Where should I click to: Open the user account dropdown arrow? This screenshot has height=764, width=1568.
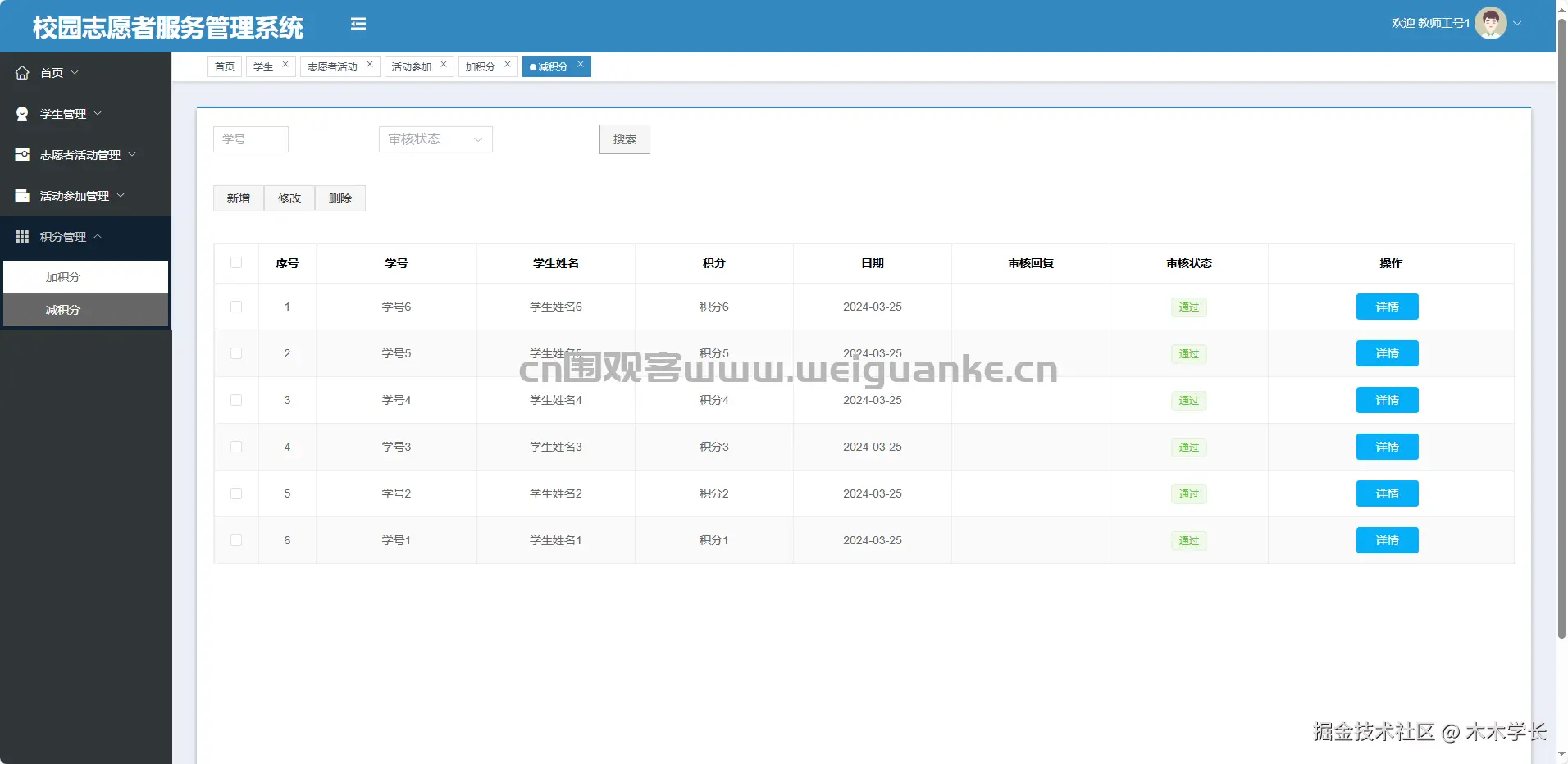point(1517,23)
